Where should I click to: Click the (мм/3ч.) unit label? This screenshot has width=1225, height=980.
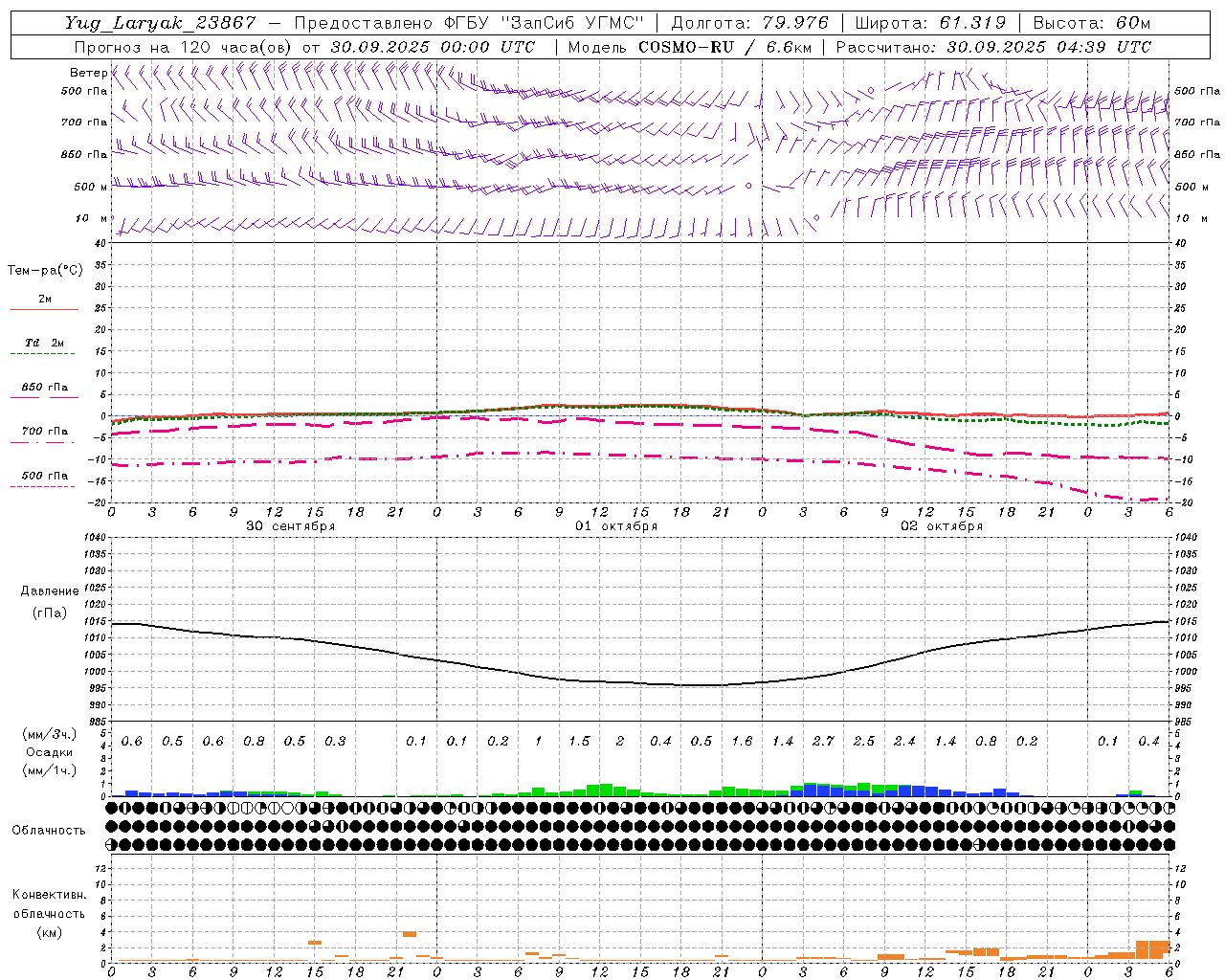pyautogui.click(x=49, y=734)
